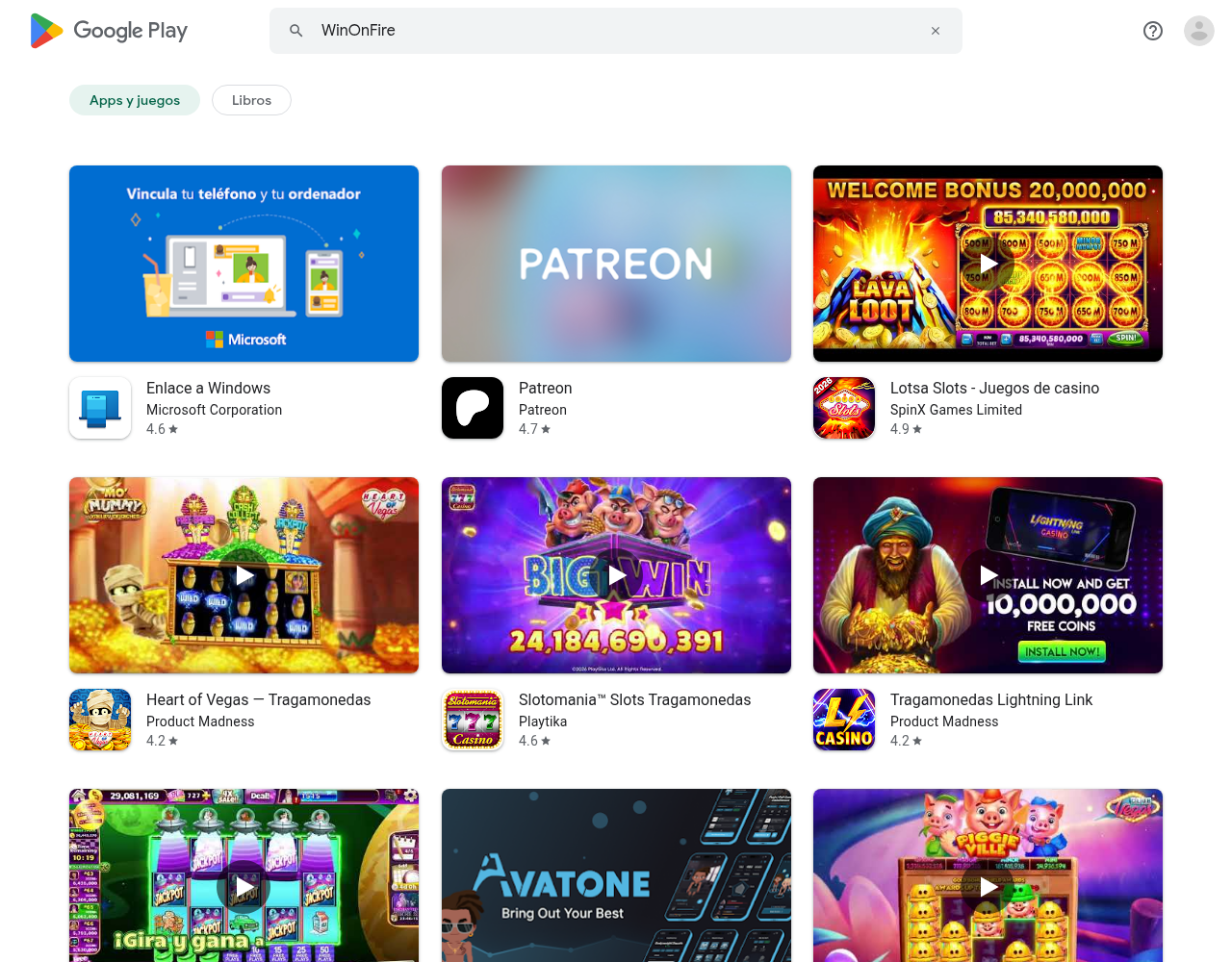Screen dimensions: 1232x962
Task: Click Microsoft Corporation developer name
Action: (x=214, y=410)
